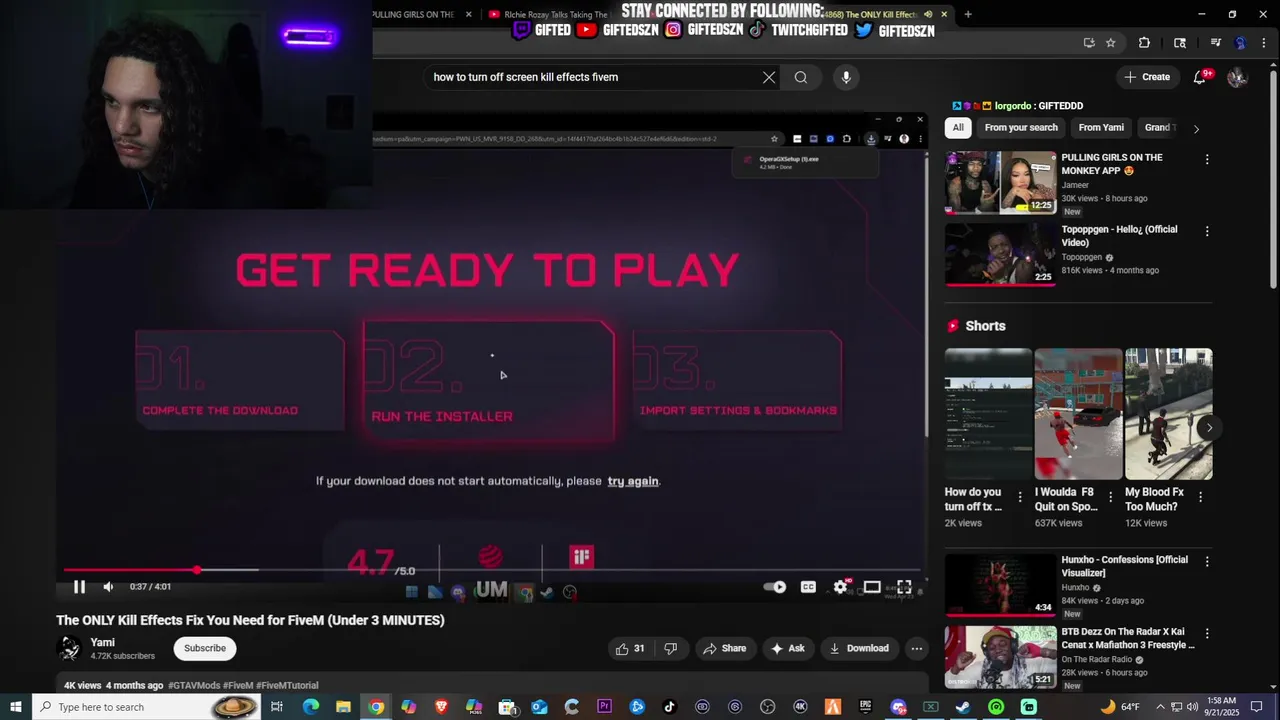This screenshot has height=720, width=1280.
Task: Click the #GTAVMods hashtag
Action: [x=195, y=685]
